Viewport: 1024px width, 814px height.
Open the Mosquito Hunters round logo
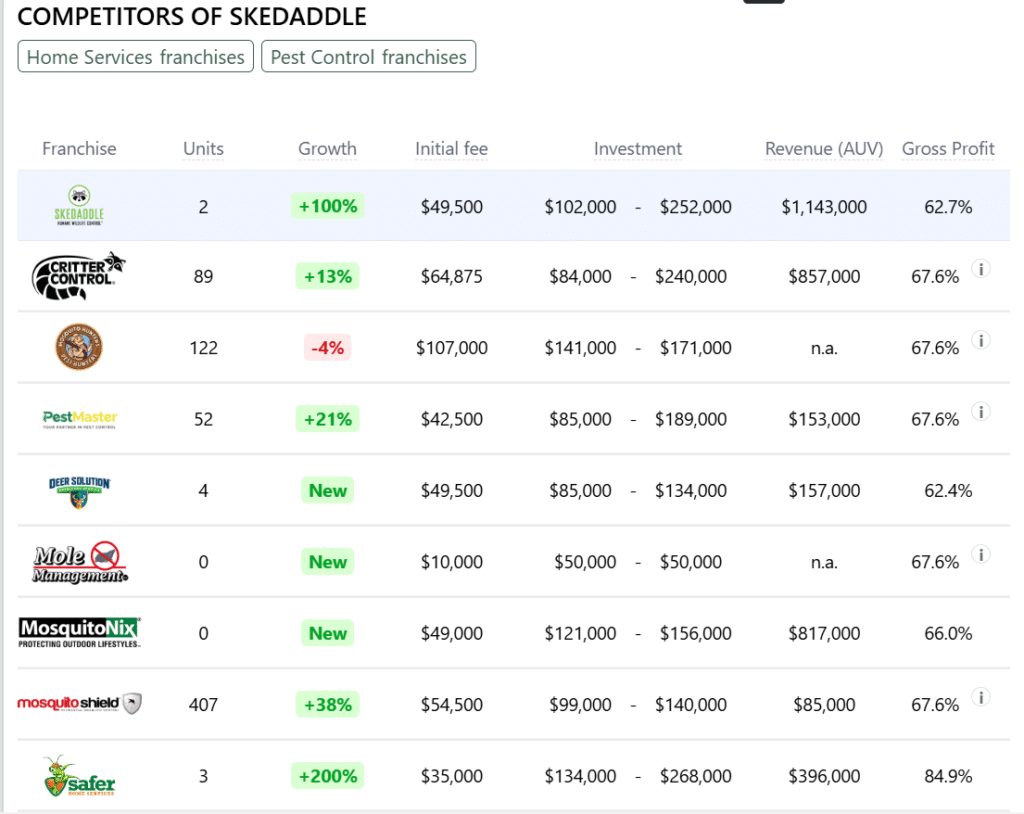[x=78, y=347]
